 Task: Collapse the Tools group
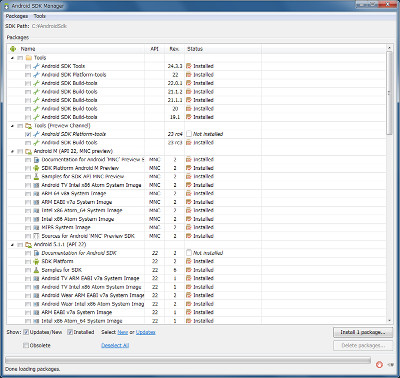click(13, 58)
